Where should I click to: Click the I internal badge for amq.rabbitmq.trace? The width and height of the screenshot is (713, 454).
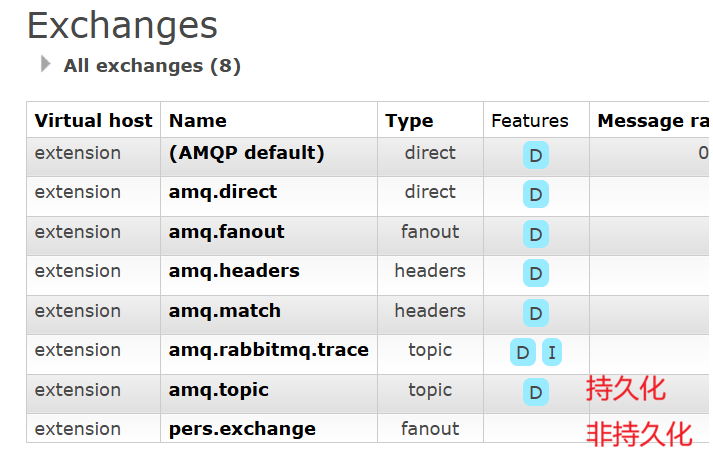[x=552, y=352]
